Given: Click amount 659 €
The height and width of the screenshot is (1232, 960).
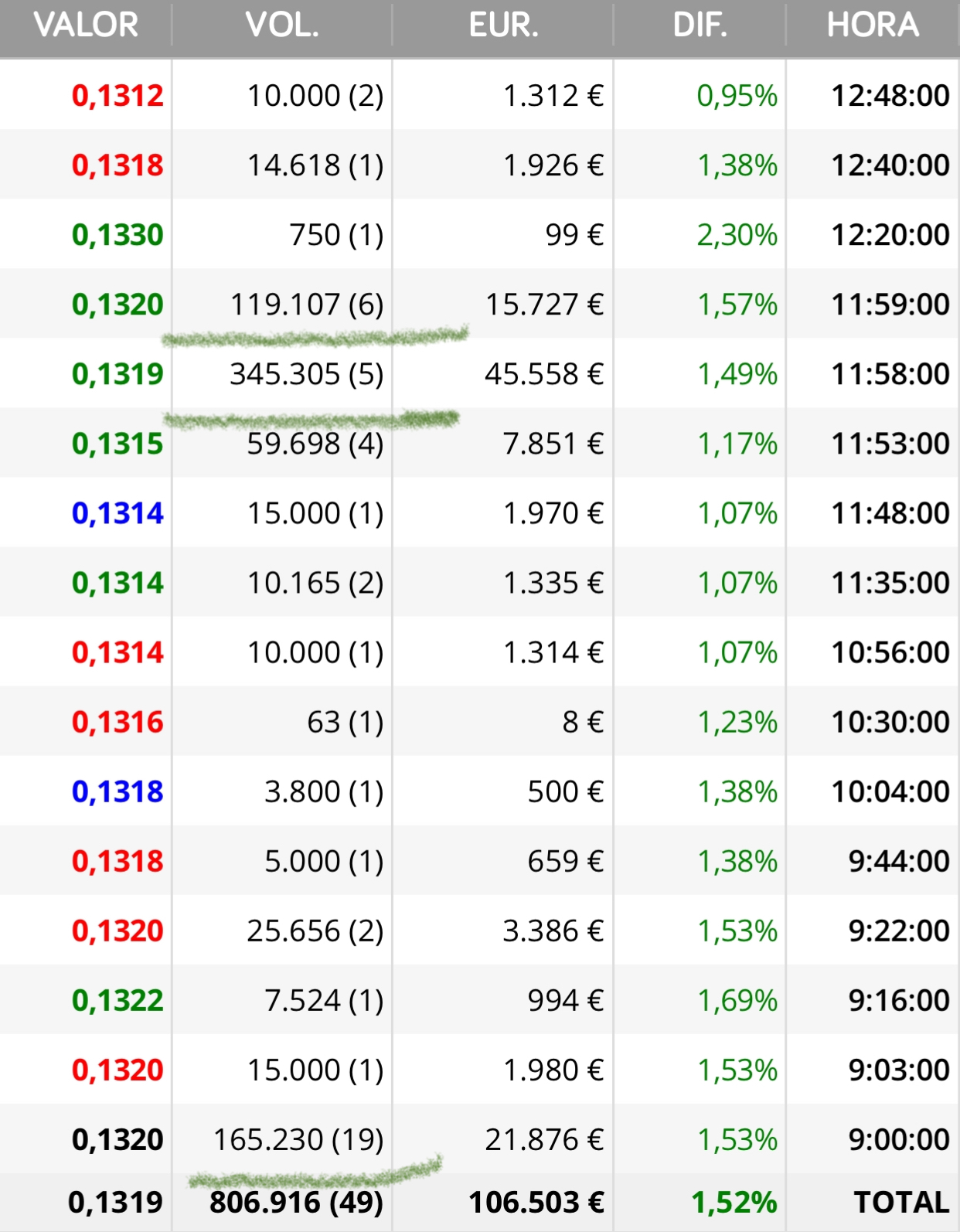Looking at the screenshot, I should coord(566,861).
